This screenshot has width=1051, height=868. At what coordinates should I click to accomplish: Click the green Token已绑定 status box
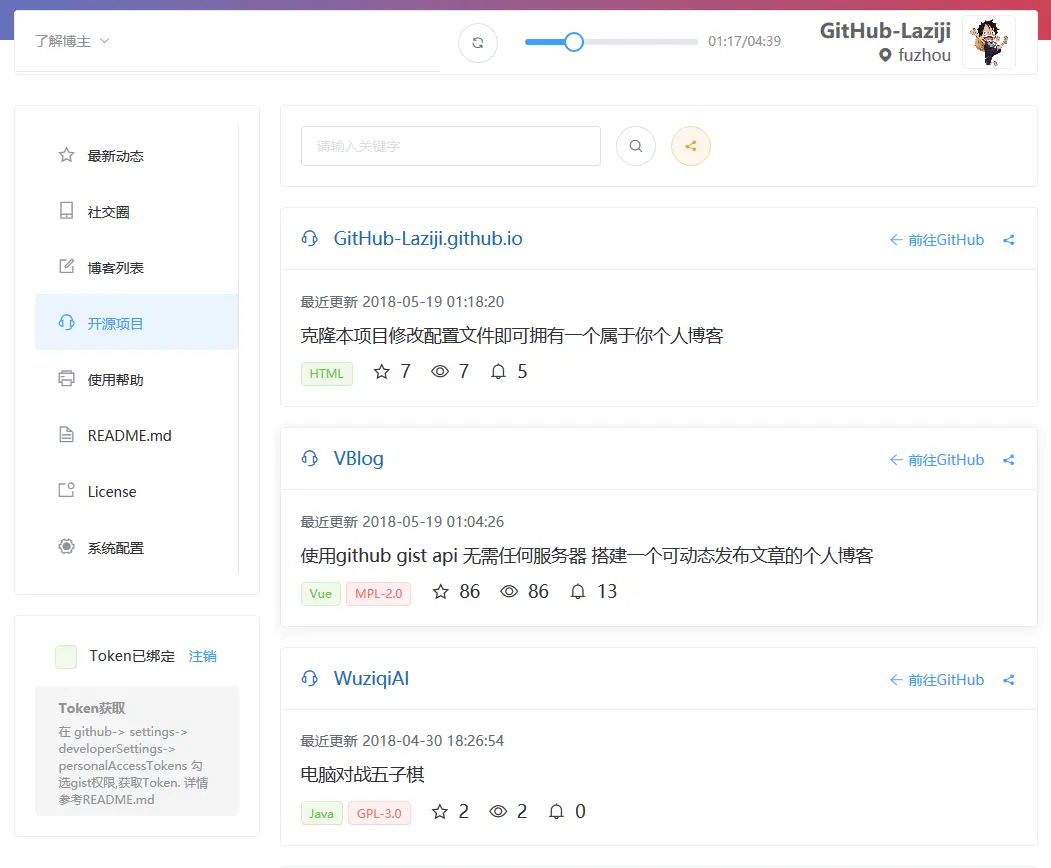66,657
